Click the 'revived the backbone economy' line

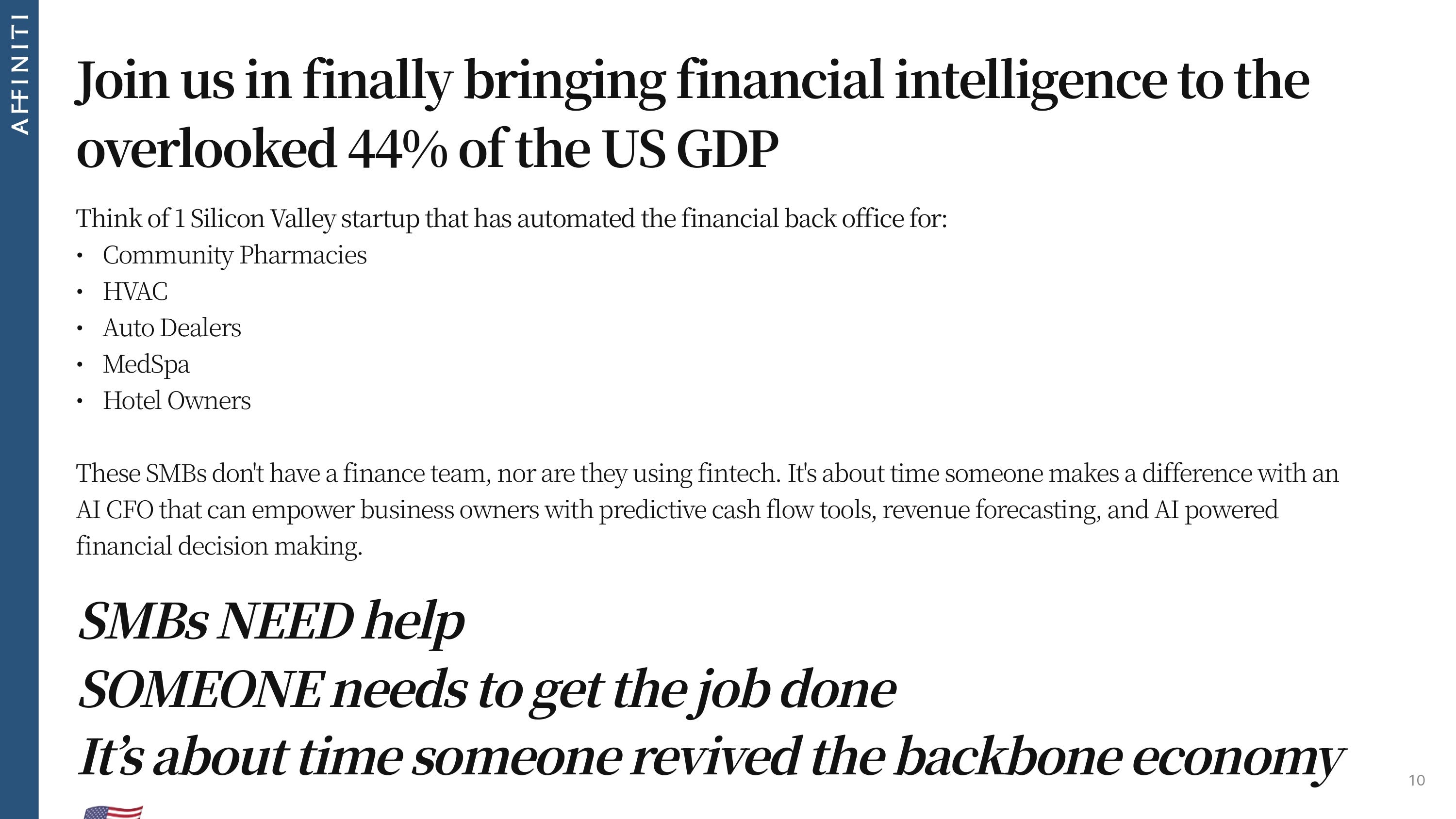[711, 758]
